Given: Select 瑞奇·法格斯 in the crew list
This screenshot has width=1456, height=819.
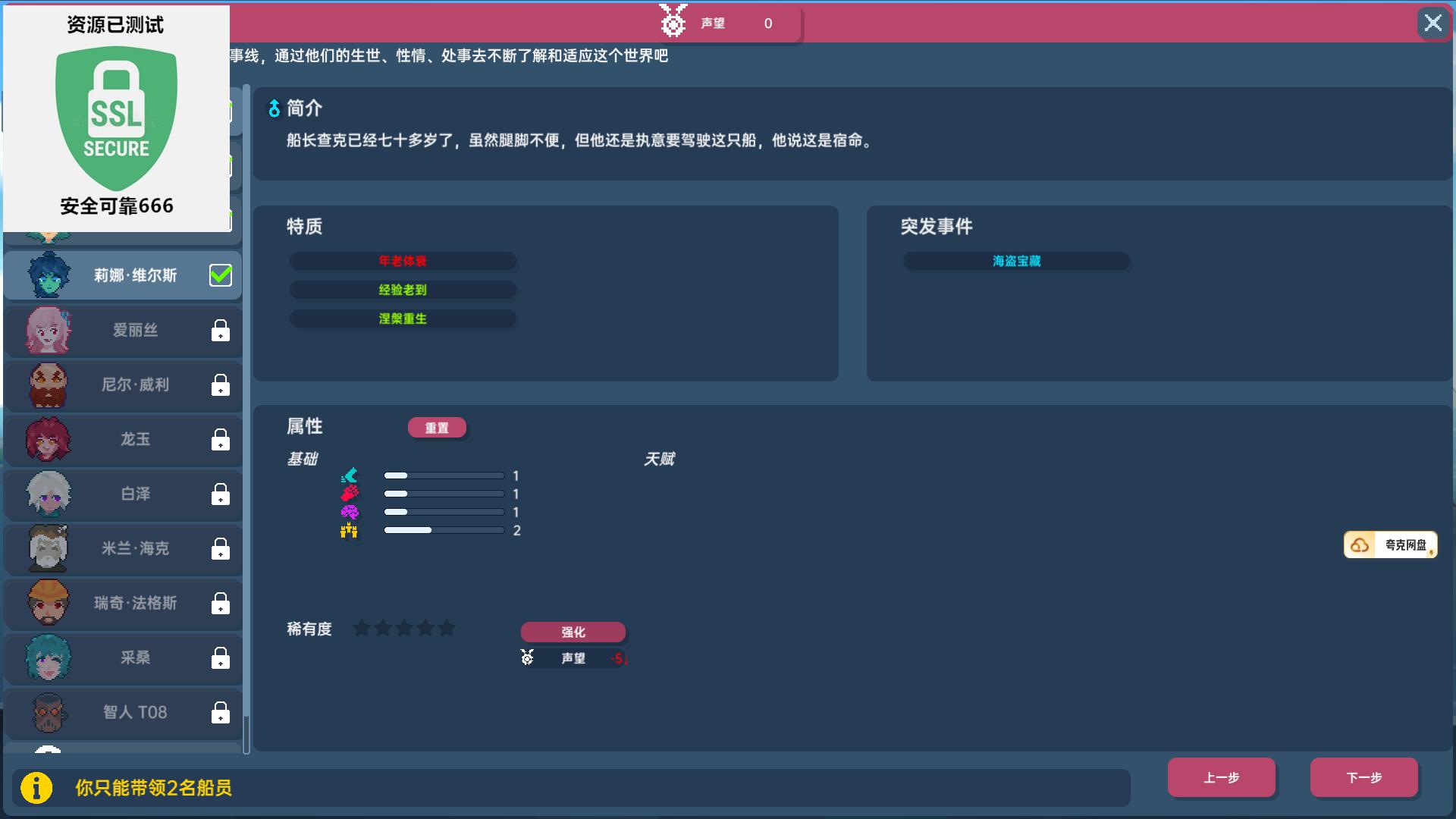Looking at the screenshot, I should [x=135, y=603].
